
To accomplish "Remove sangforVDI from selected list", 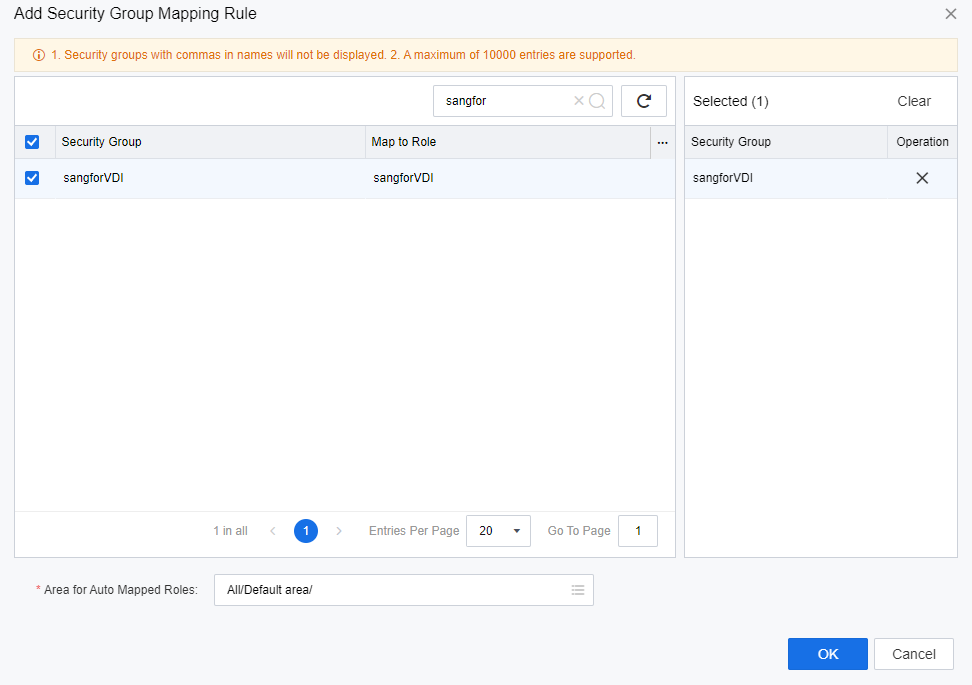I will [x=922, y=178].
